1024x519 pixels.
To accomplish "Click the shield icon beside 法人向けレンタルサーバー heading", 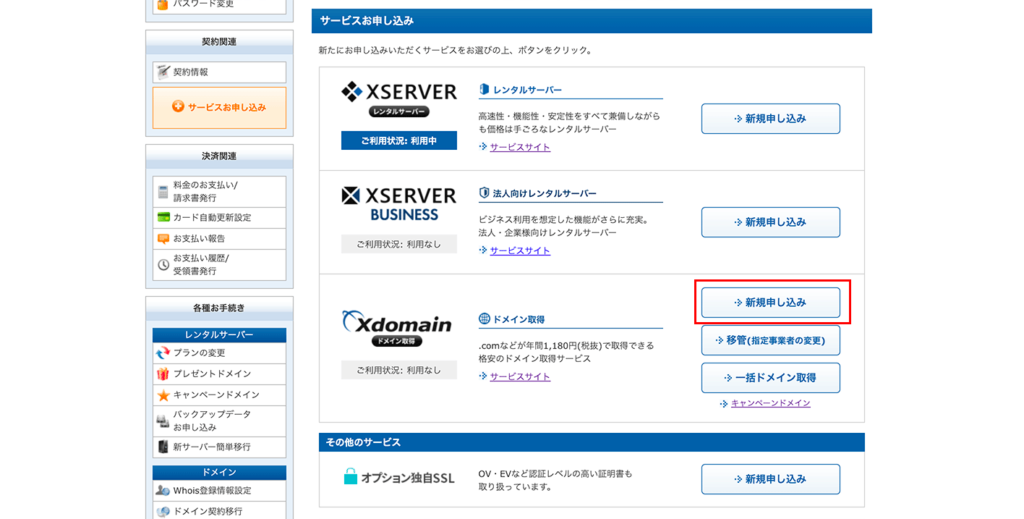I will tap(484, 193).
